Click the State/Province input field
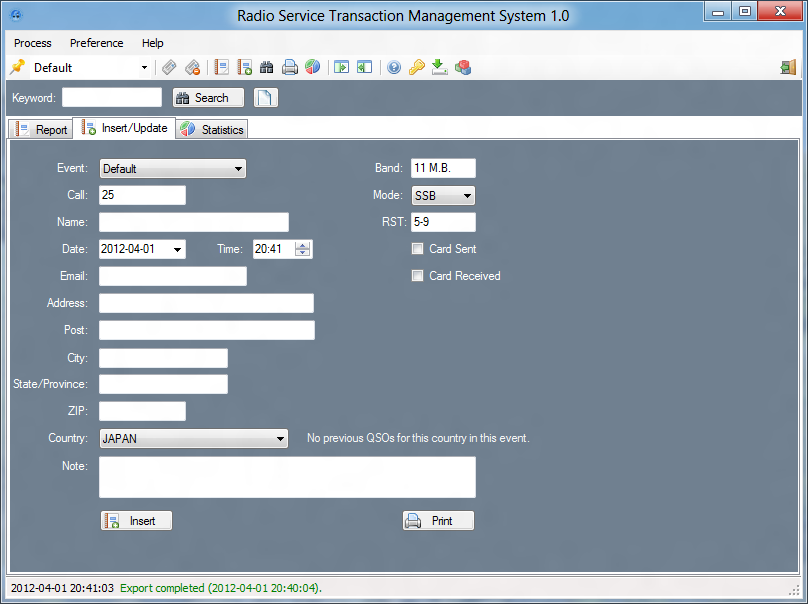This screenshot has width=808, height=604. pos(163,384)
